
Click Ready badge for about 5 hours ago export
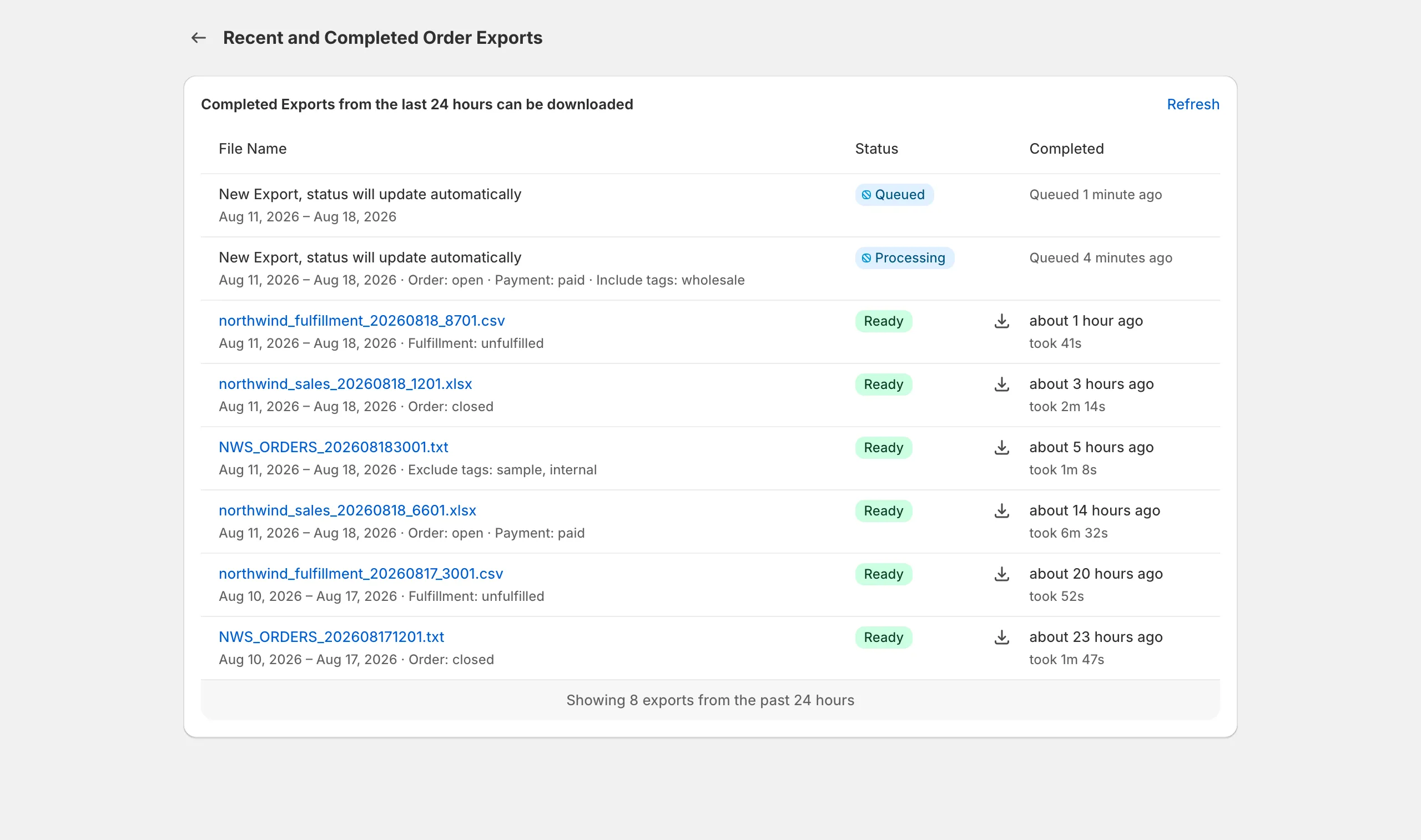(x=883, y=448)
